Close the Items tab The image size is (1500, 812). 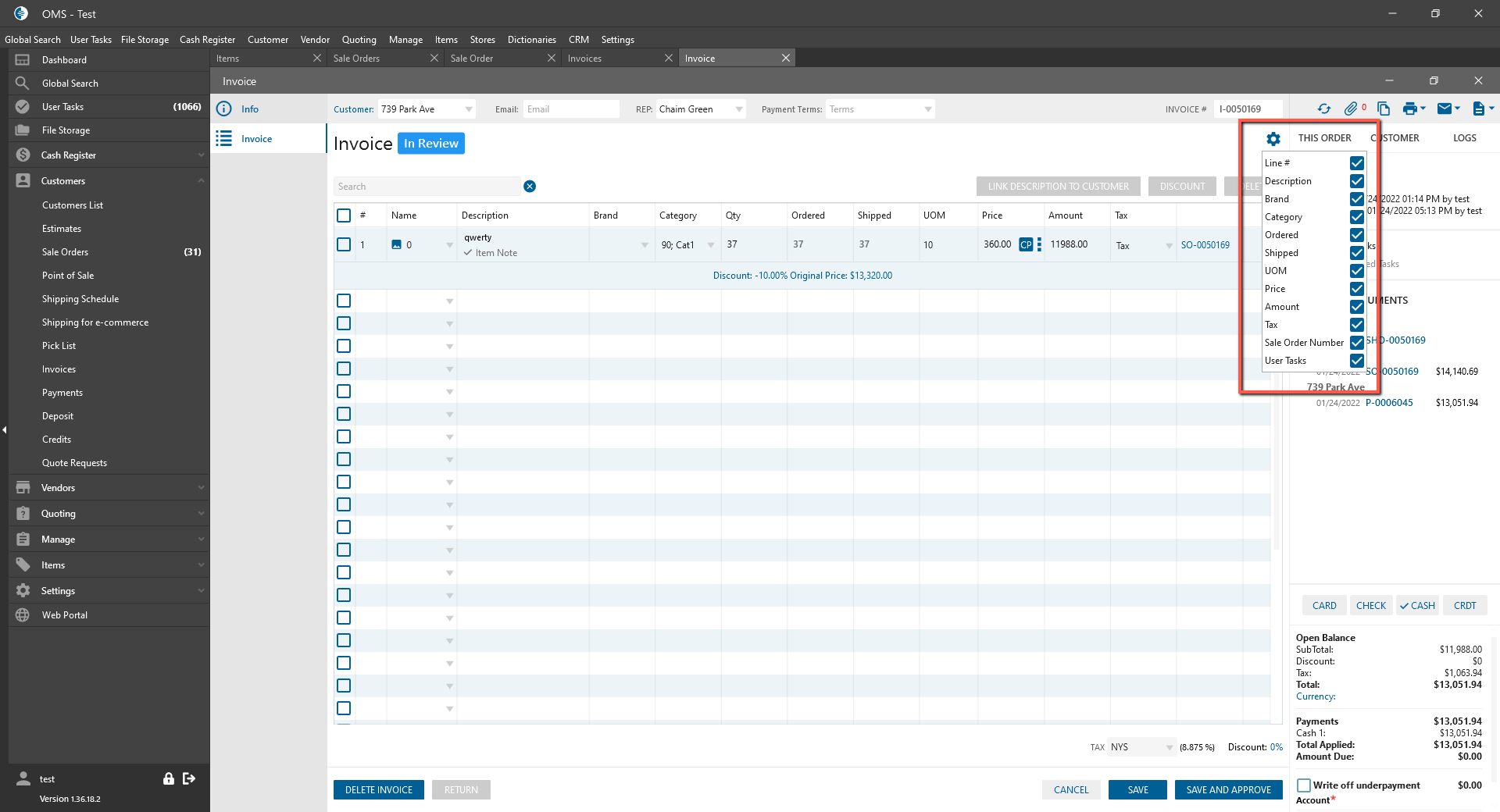(317, 59)
